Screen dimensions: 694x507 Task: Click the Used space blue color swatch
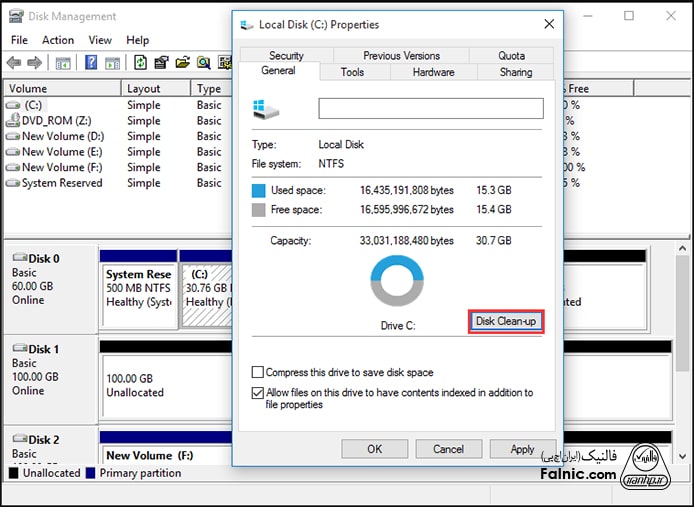tap(259, 190)
